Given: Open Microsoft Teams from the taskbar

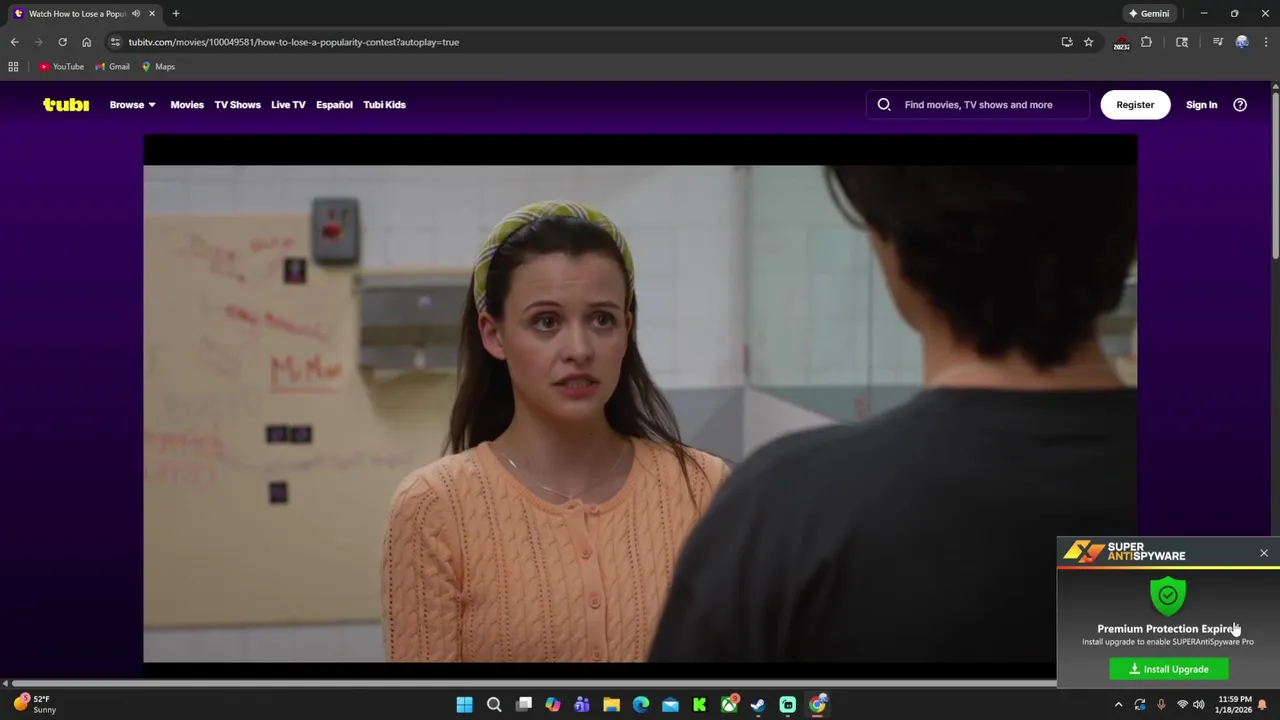Looking at the screenshot, I should (x=582, y=705).
